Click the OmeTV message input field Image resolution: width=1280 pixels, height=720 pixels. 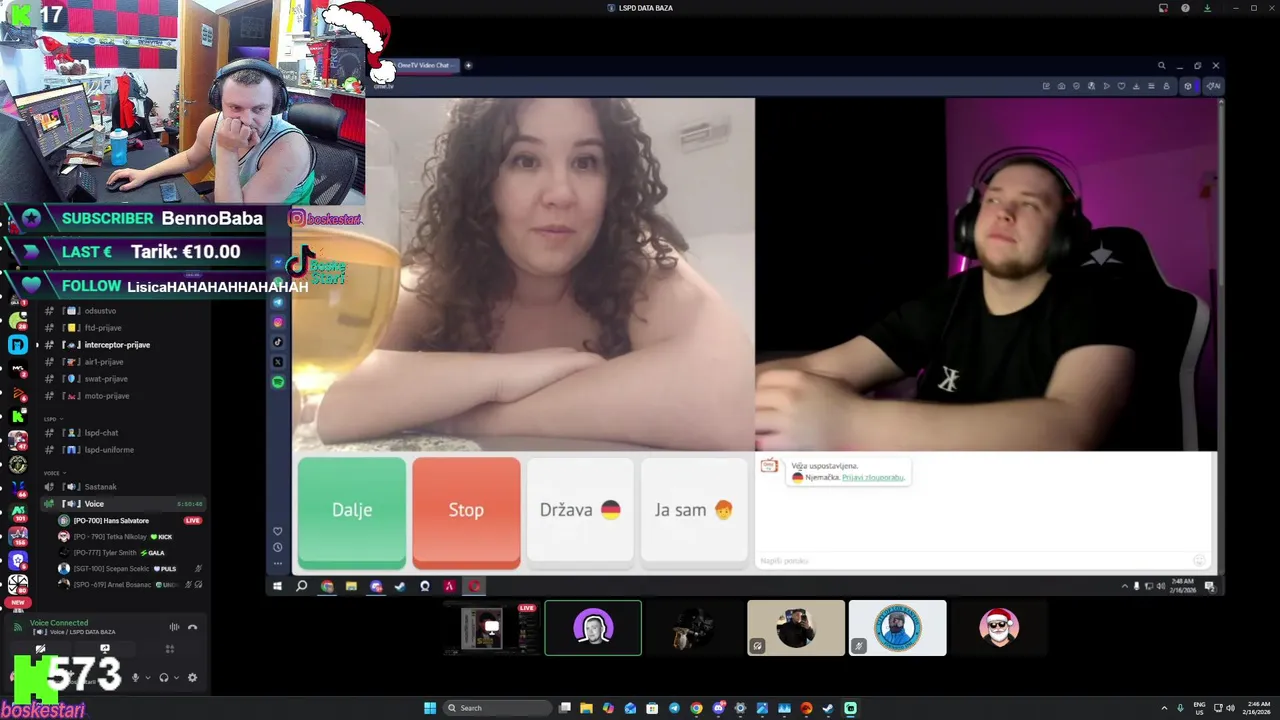pos(975,561)
